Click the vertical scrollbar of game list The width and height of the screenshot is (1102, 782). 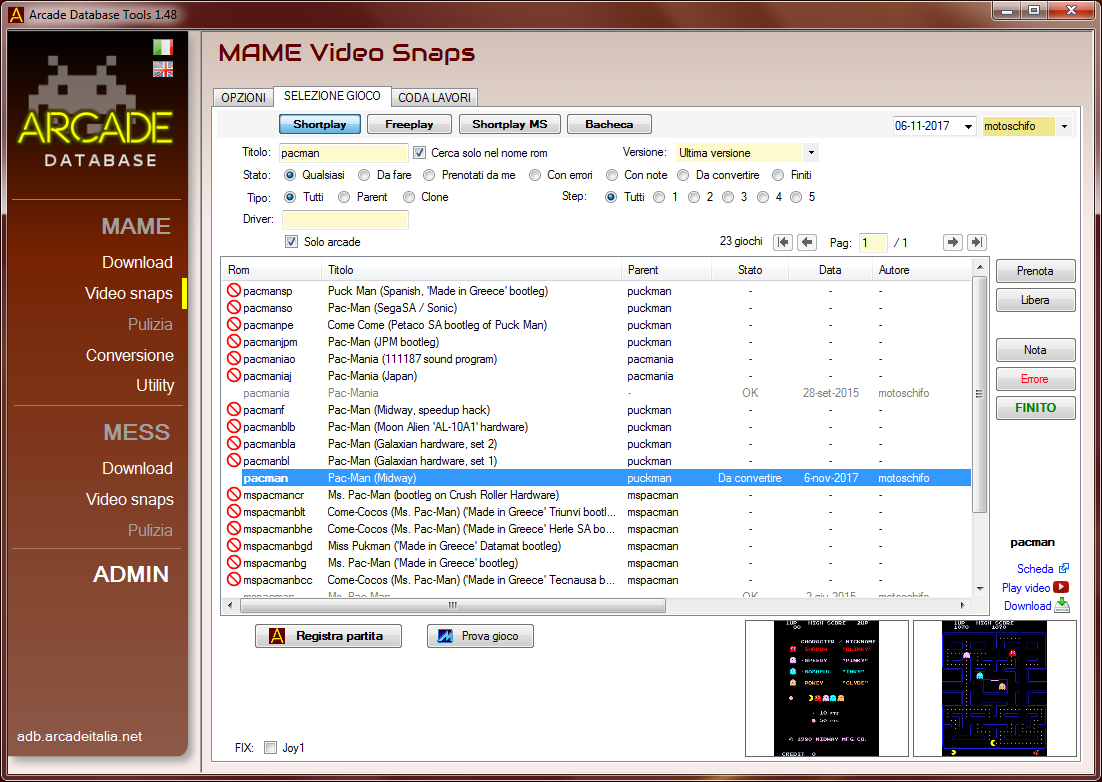[980, 393]
